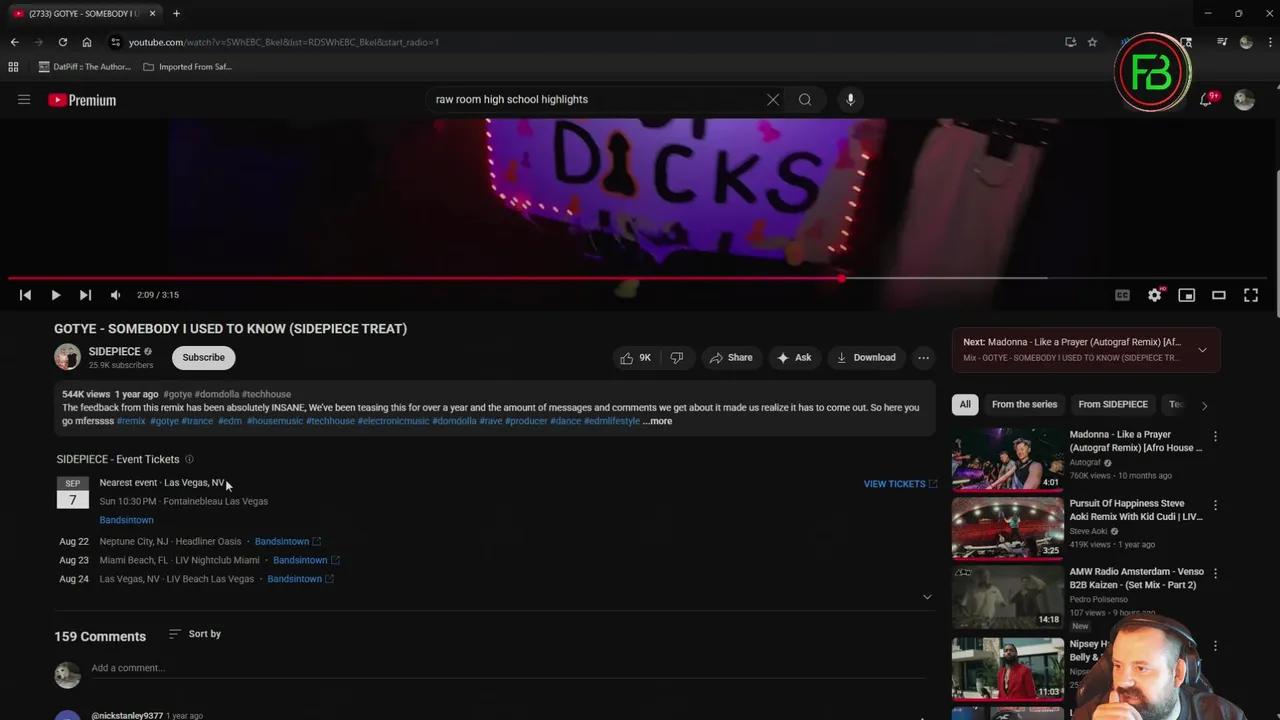Play the paused video
The image size is (1280, 720).
pos(55,295)
